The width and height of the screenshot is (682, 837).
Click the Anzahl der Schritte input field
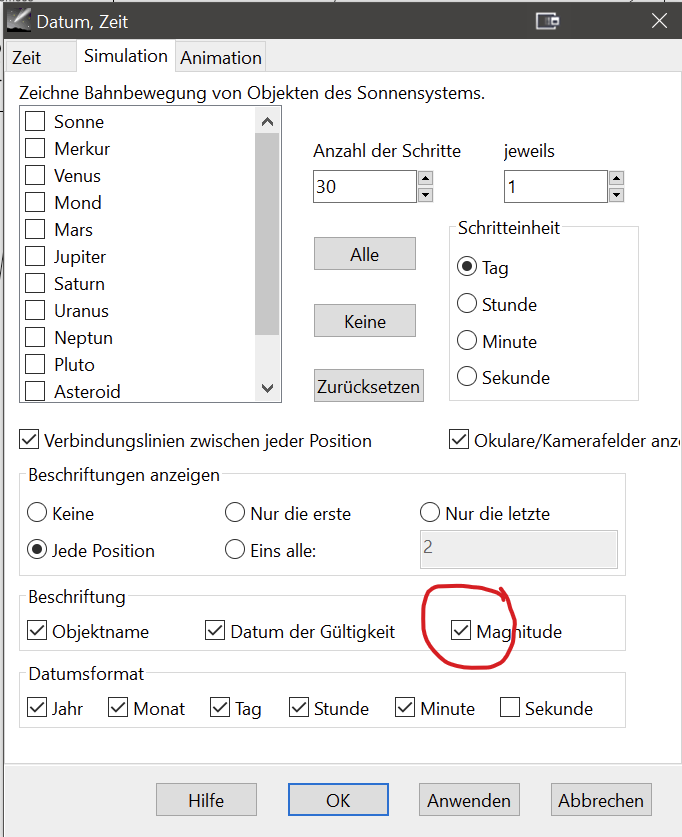[364, 186]
